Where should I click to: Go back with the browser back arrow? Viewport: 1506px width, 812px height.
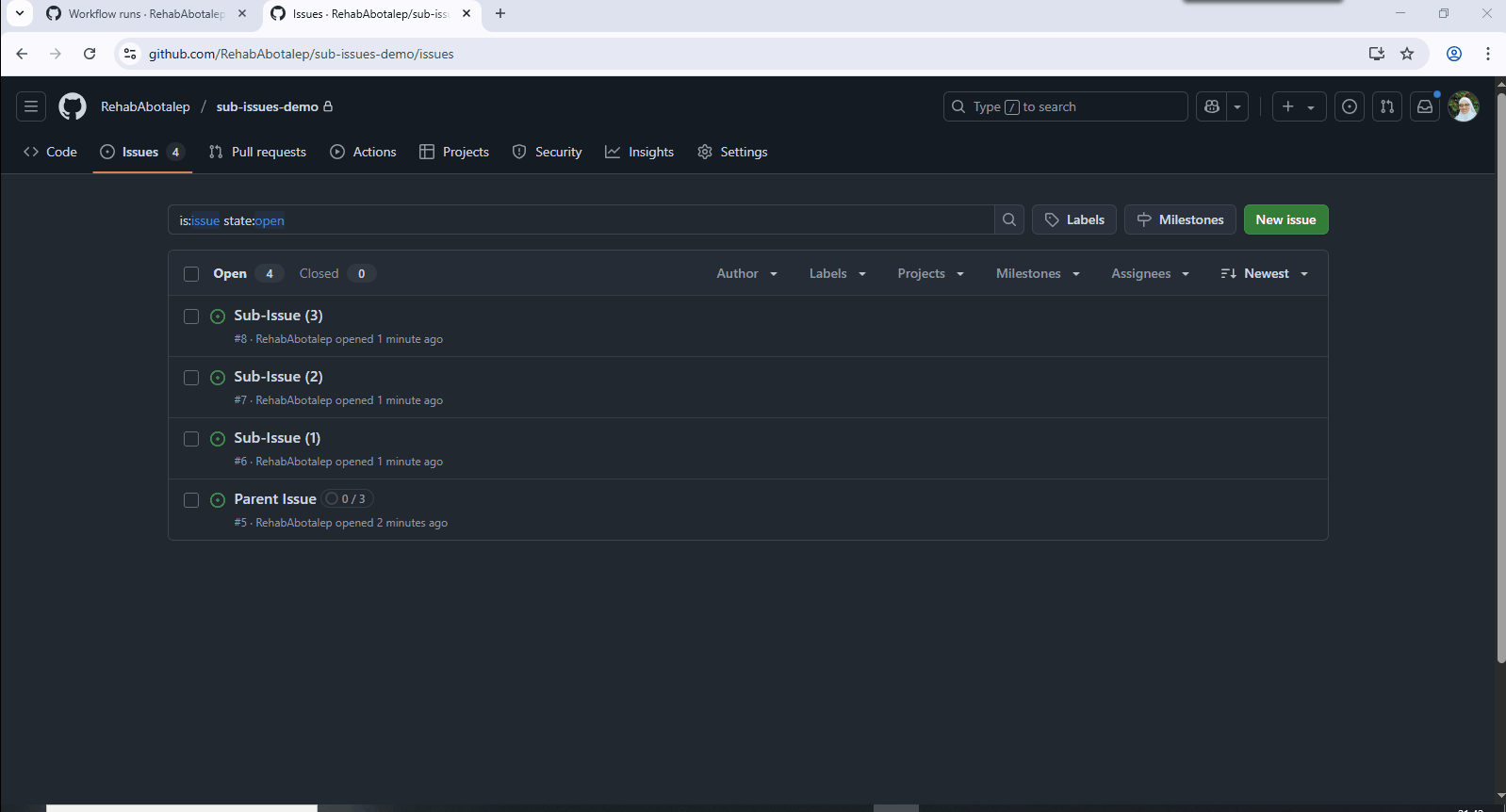pyautogui.click(x=22, y=54)
